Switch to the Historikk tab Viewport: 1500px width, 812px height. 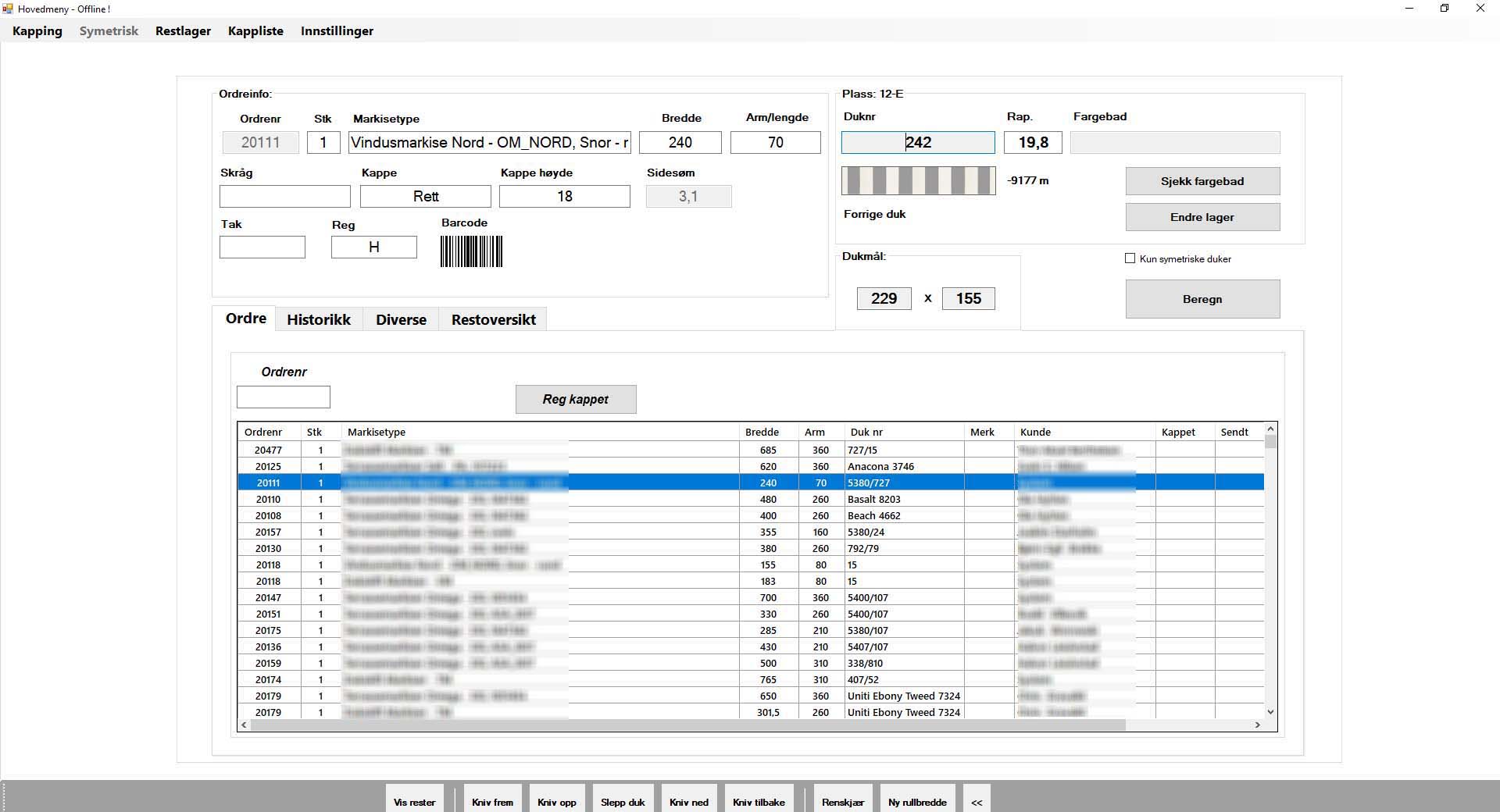[x=318, y=319]
